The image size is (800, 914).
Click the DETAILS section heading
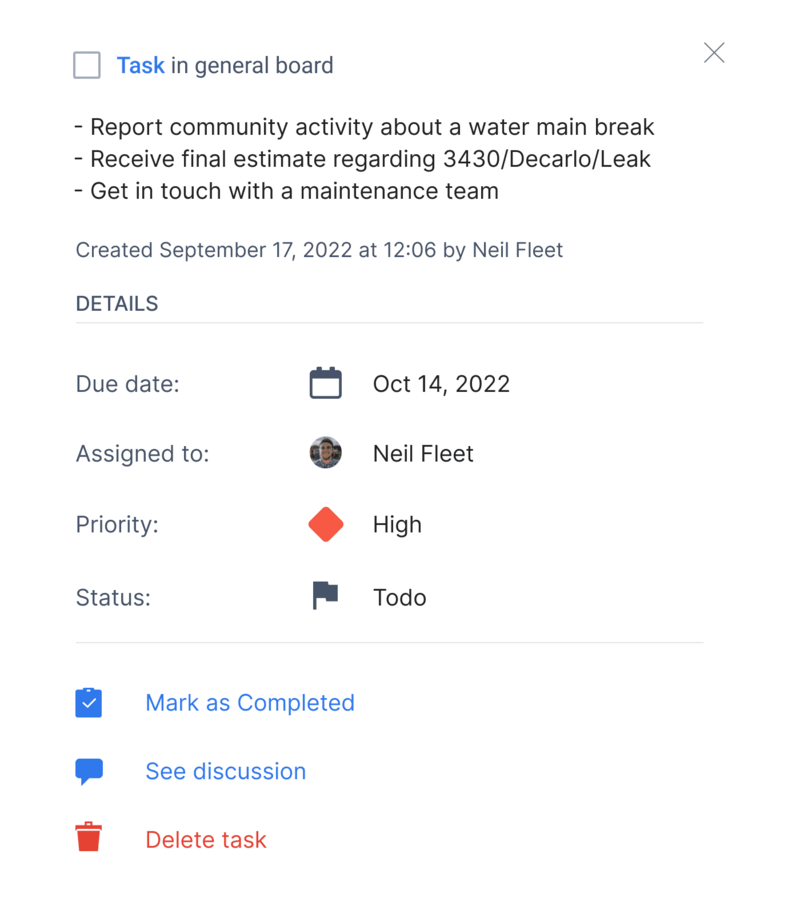(x=116, y=303)
